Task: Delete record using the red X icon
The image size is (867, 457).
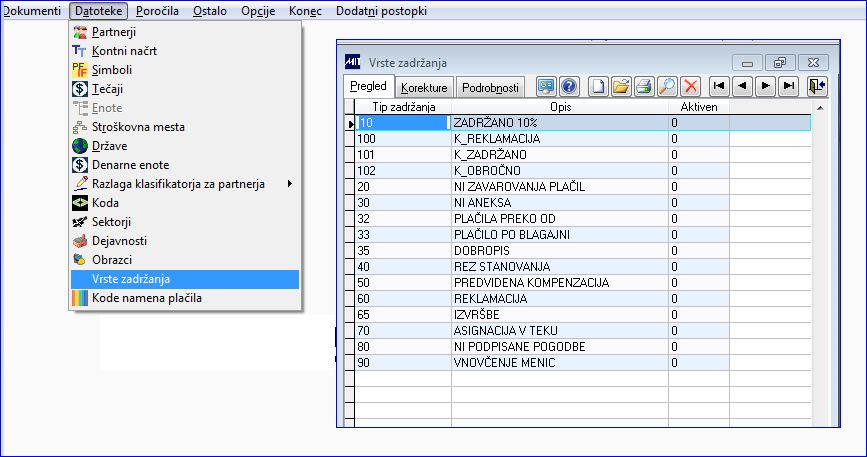Action: point(691,86)
